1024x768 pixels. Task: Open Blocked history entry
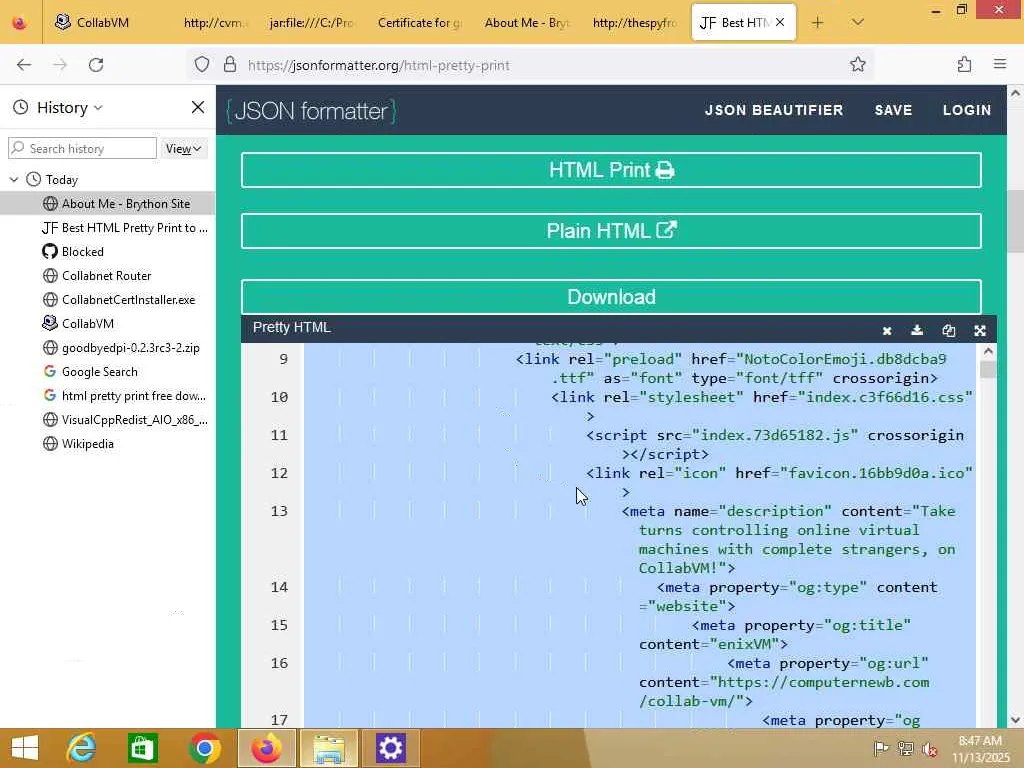(107, 251)
